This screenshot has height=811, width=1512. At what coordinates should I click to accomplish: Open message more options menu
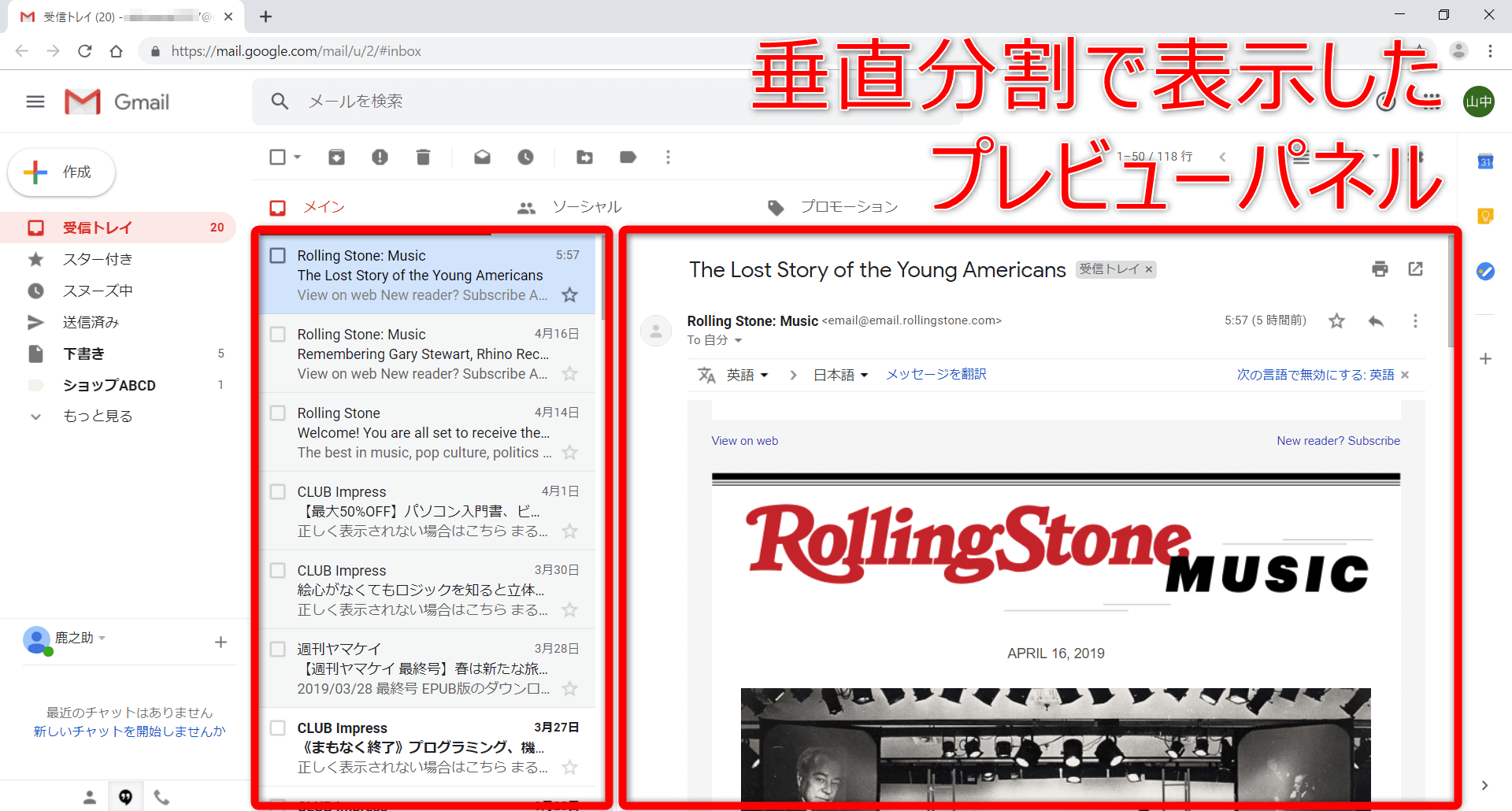[1415, 321]
